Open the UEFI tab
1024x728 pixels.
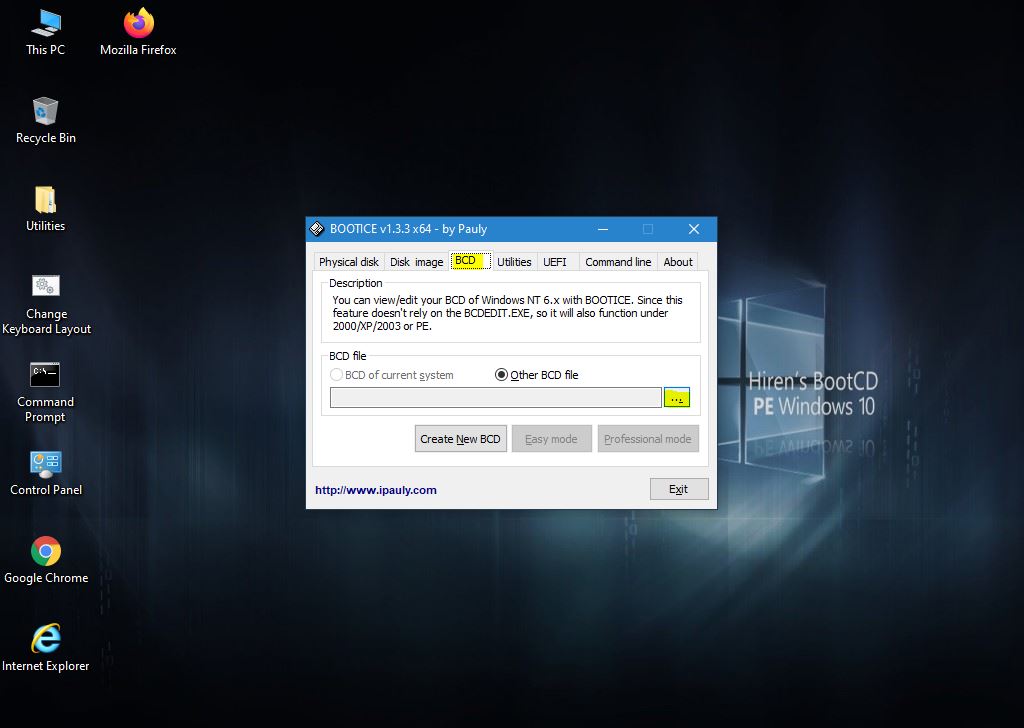(555, 262)
